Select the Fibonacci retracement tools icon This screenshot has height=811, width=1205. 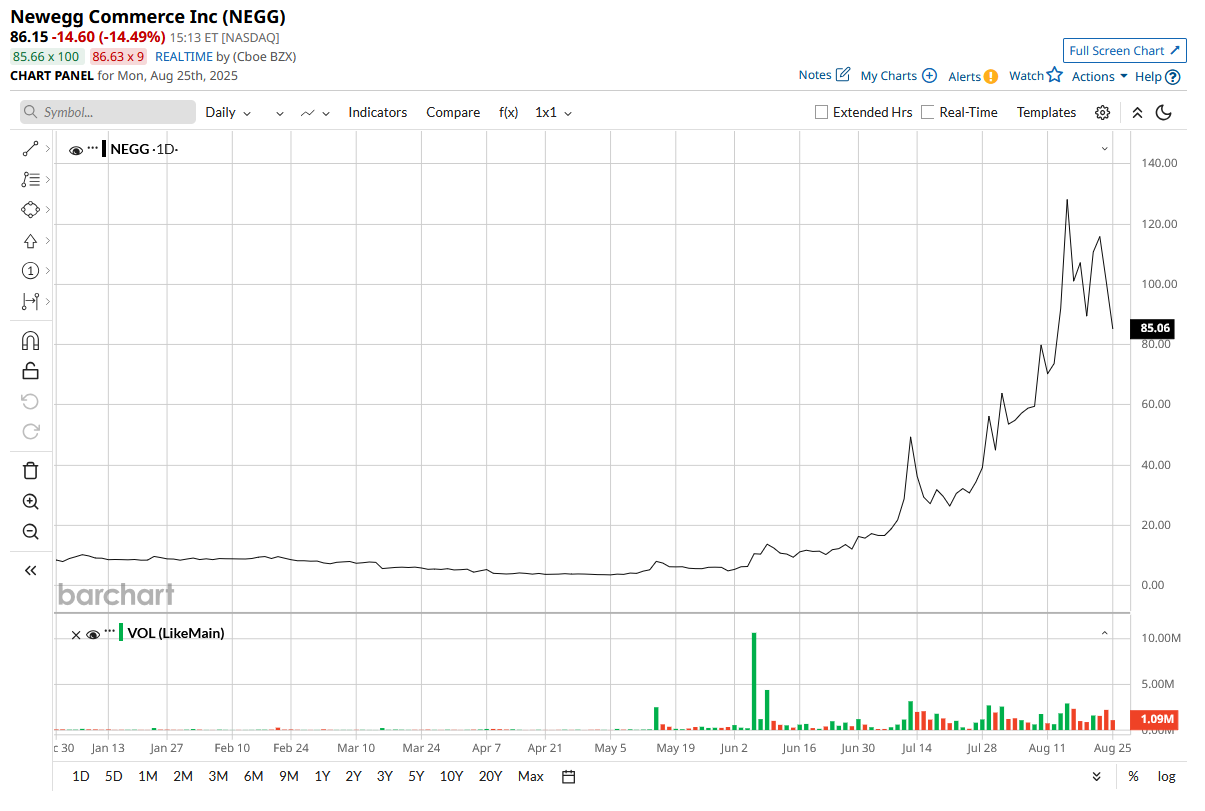30,179
